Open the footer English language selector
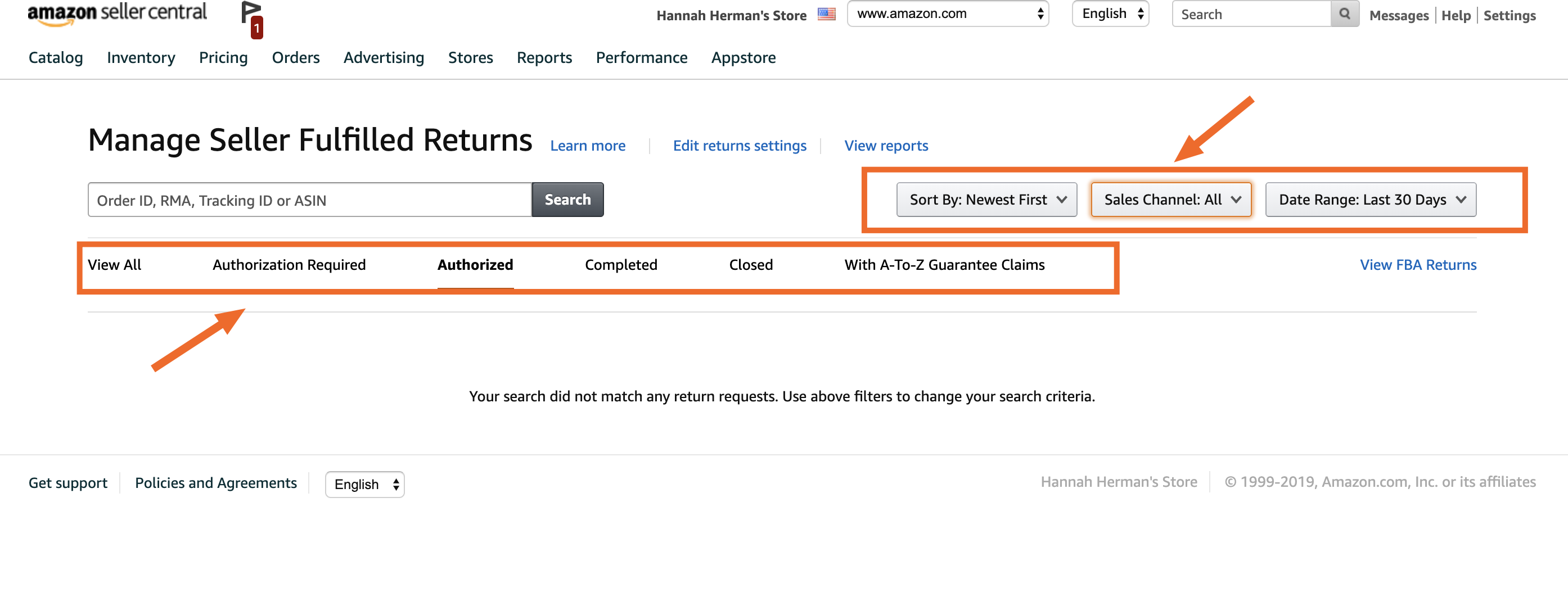The width and height of the screenshot is (1568, 597). tap(364, 485)
